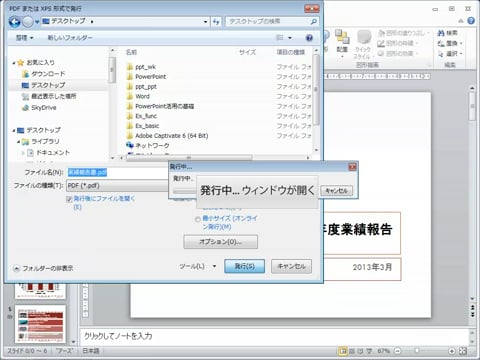Image resolution: width=480 pixels, height=360 pixels.
Task: Start slideshow from status bar icon
Action: (369, 351)
